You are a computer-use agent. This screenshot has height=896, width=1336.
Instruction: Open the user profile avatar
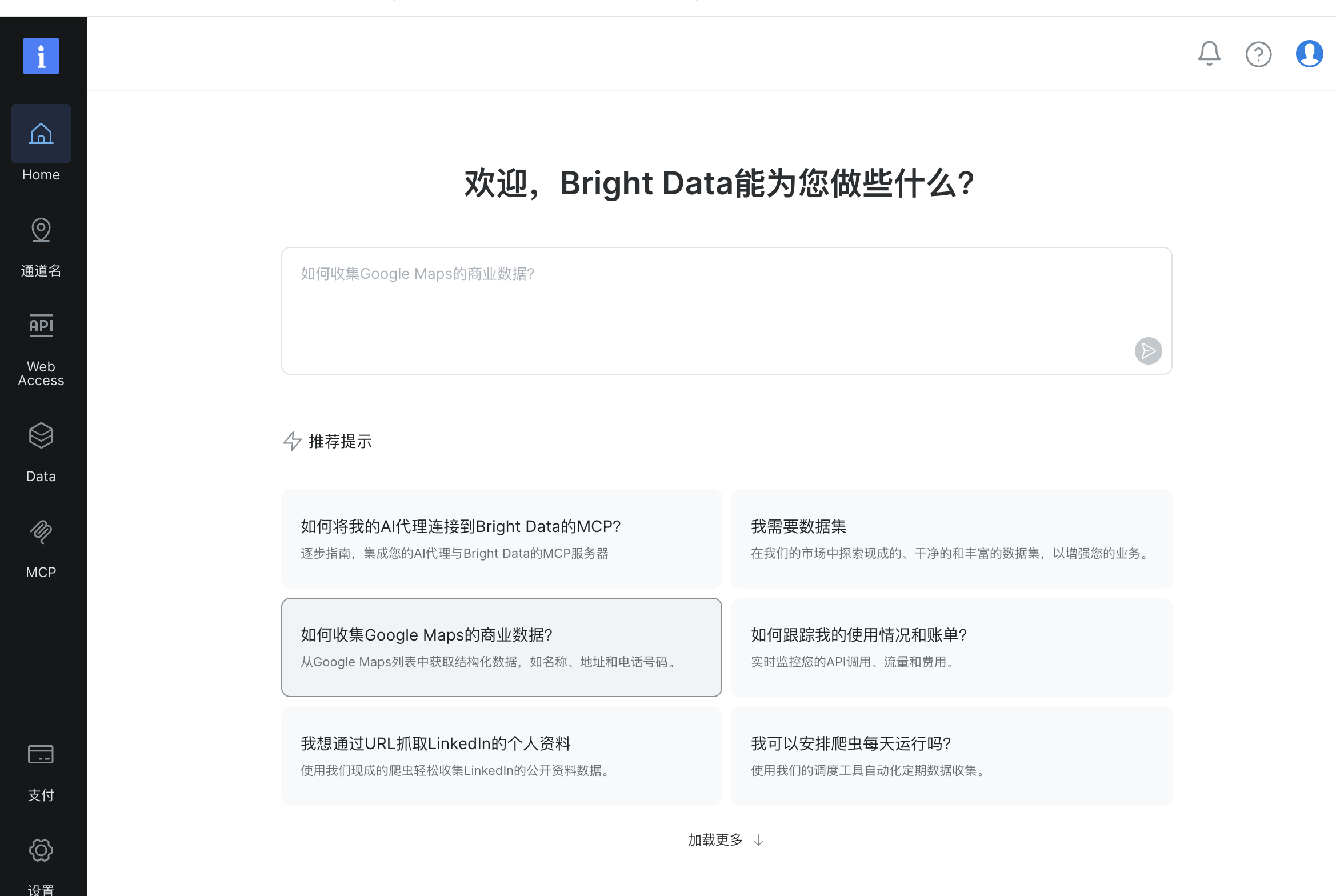[1309, 54]
